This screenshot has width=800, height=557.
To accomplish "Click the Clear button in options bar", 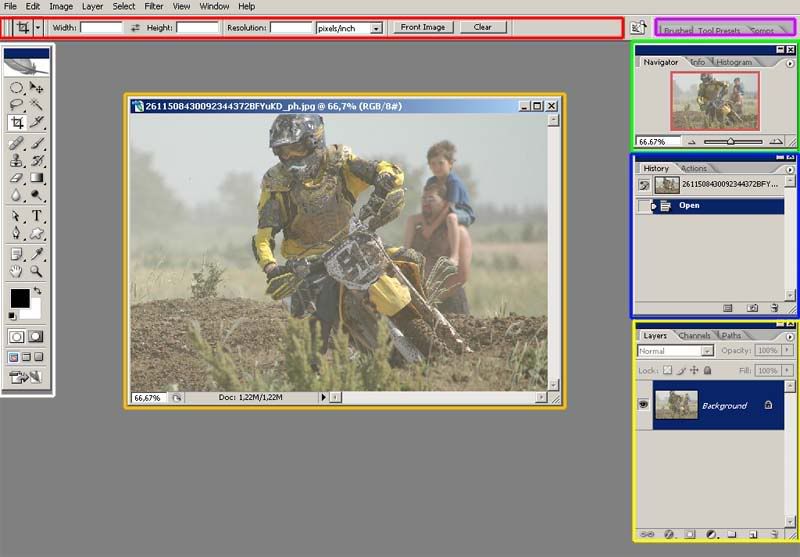I will [483, 27].
